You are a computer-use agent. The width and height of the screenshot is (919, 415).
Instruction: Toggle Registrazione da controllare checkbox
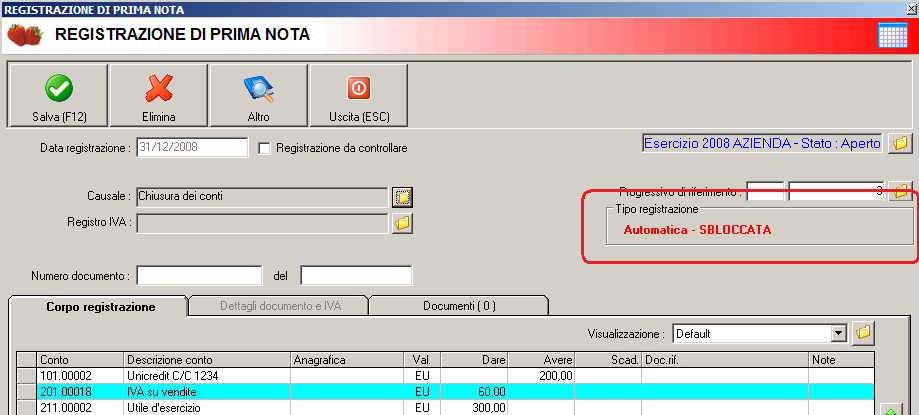[x=264, y=148]
